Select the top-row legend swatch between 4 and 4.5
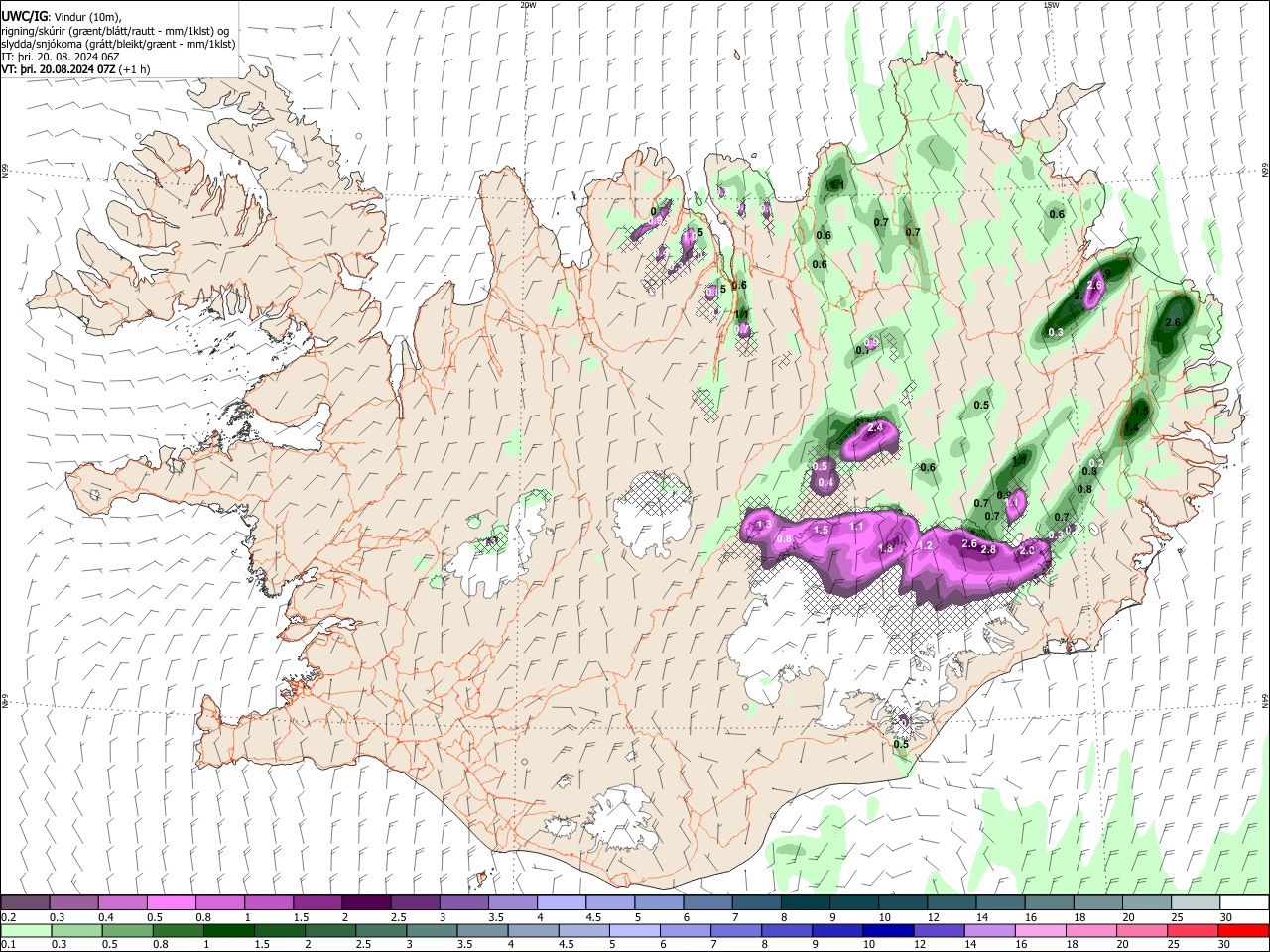1270x952 pixels. 562,903
